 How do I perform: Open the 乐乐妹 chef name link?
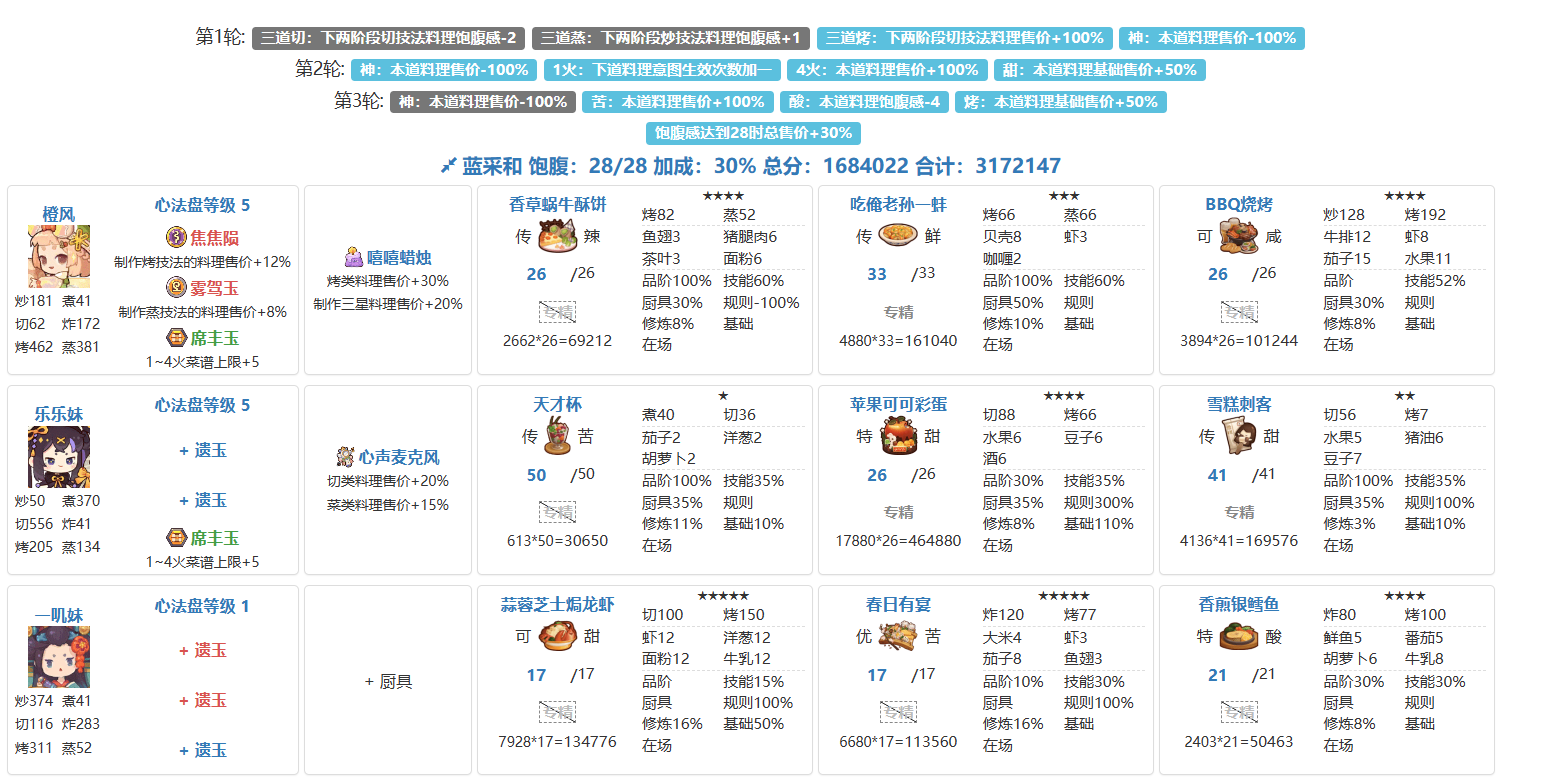59,414
